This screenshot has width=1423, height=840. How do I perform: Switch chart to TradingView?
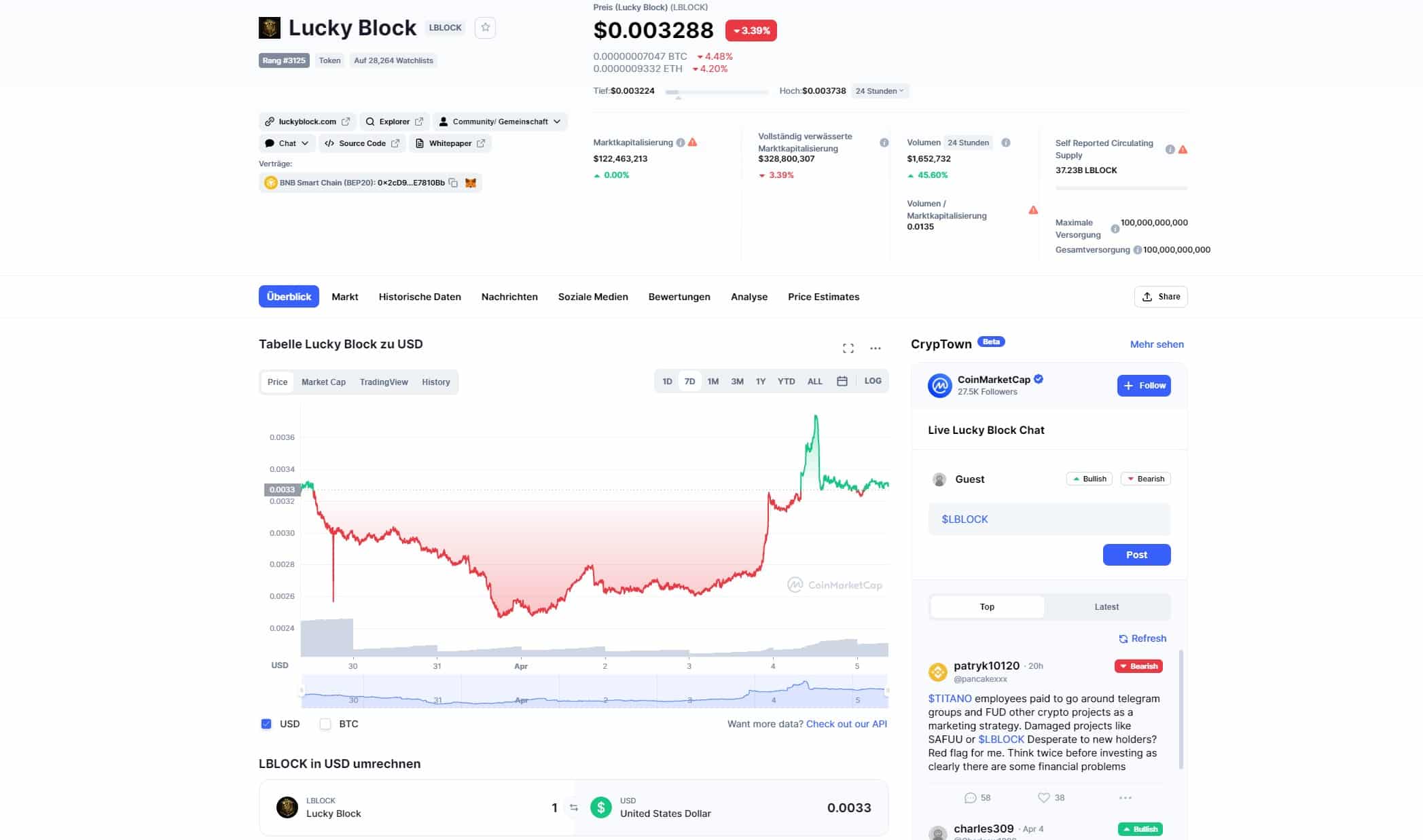click(384, 382)
